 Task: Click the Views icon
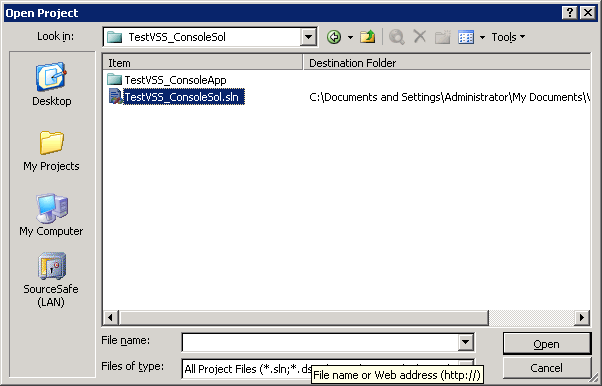[x=466, y=37]
